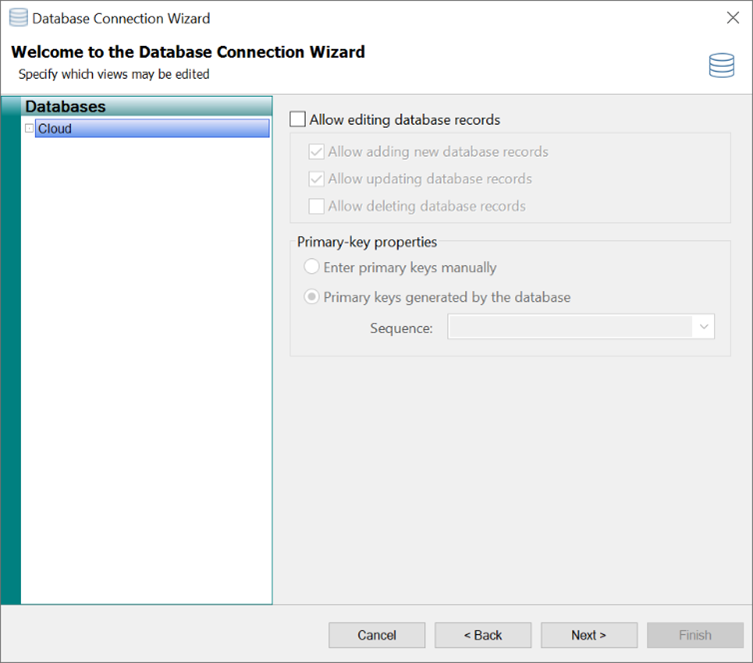
Task: Toggle the small box beside Cloud
Action: [x=29, y=128]
